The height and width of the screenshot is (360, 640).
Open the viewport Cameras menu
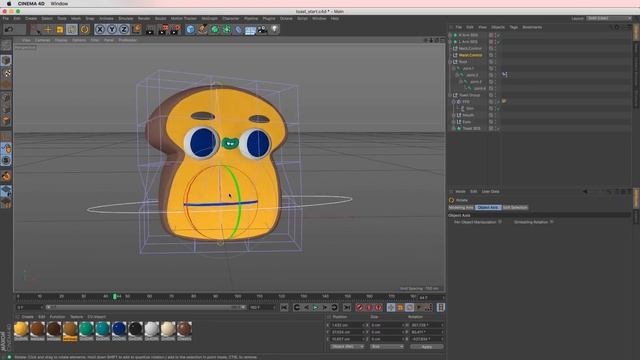click(42, 40)
